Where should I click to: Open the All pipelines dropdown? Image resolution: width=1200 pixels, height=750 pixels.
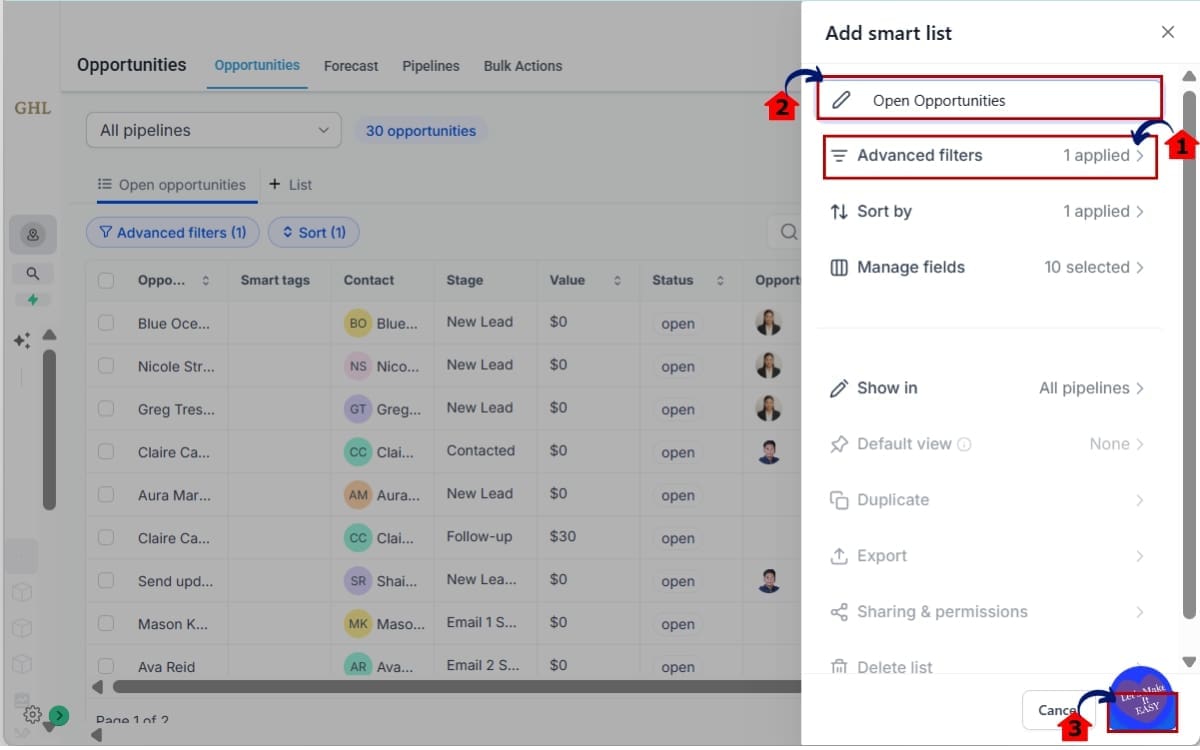pos(214,130)
